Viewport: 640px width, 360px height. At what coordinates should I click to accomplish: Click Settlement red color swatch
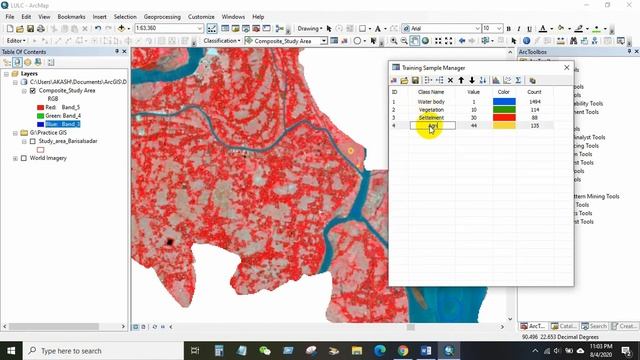point(504,118)
